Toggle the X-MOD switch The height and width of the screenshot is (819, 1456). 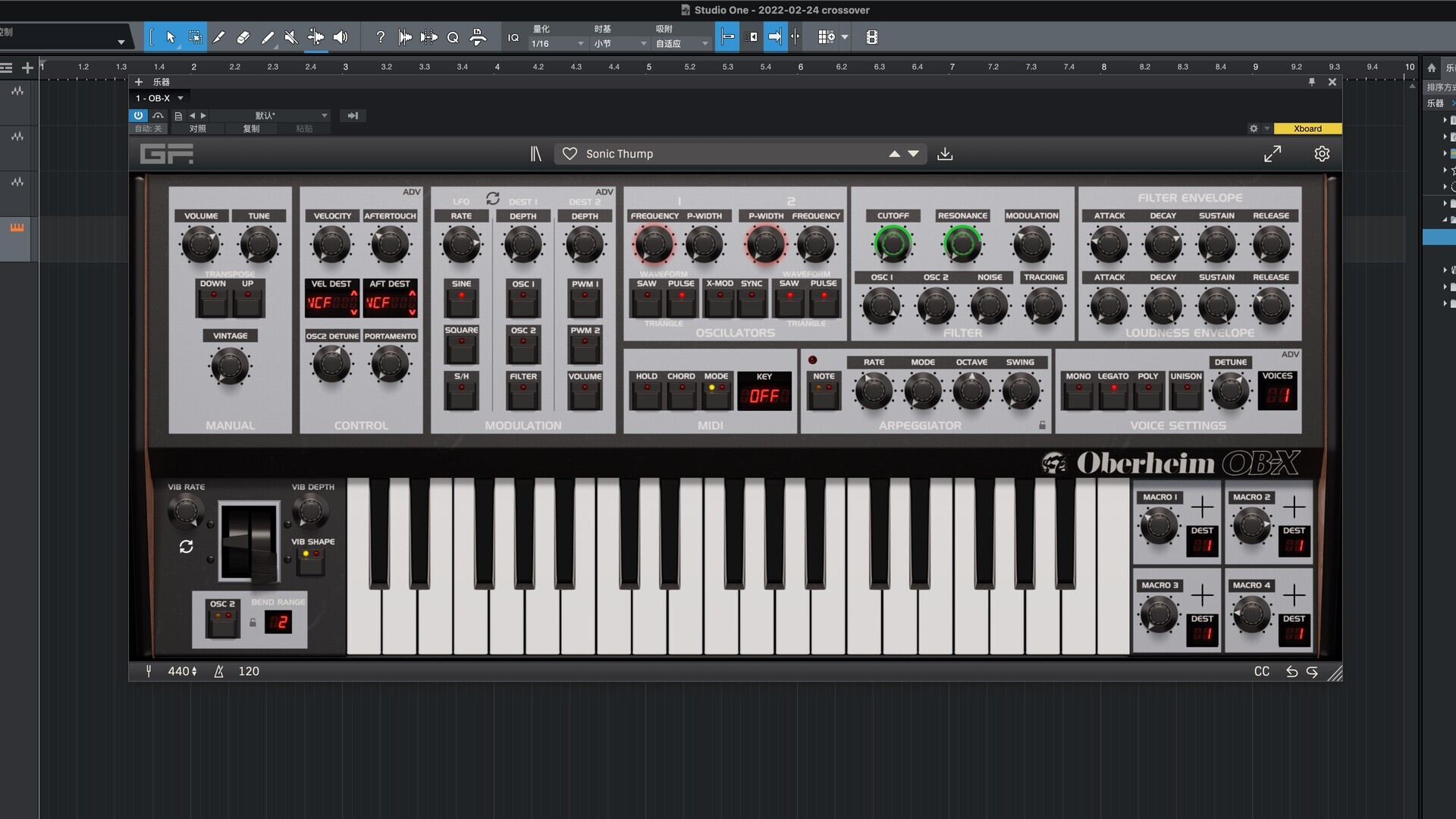(x=720, y=303)
